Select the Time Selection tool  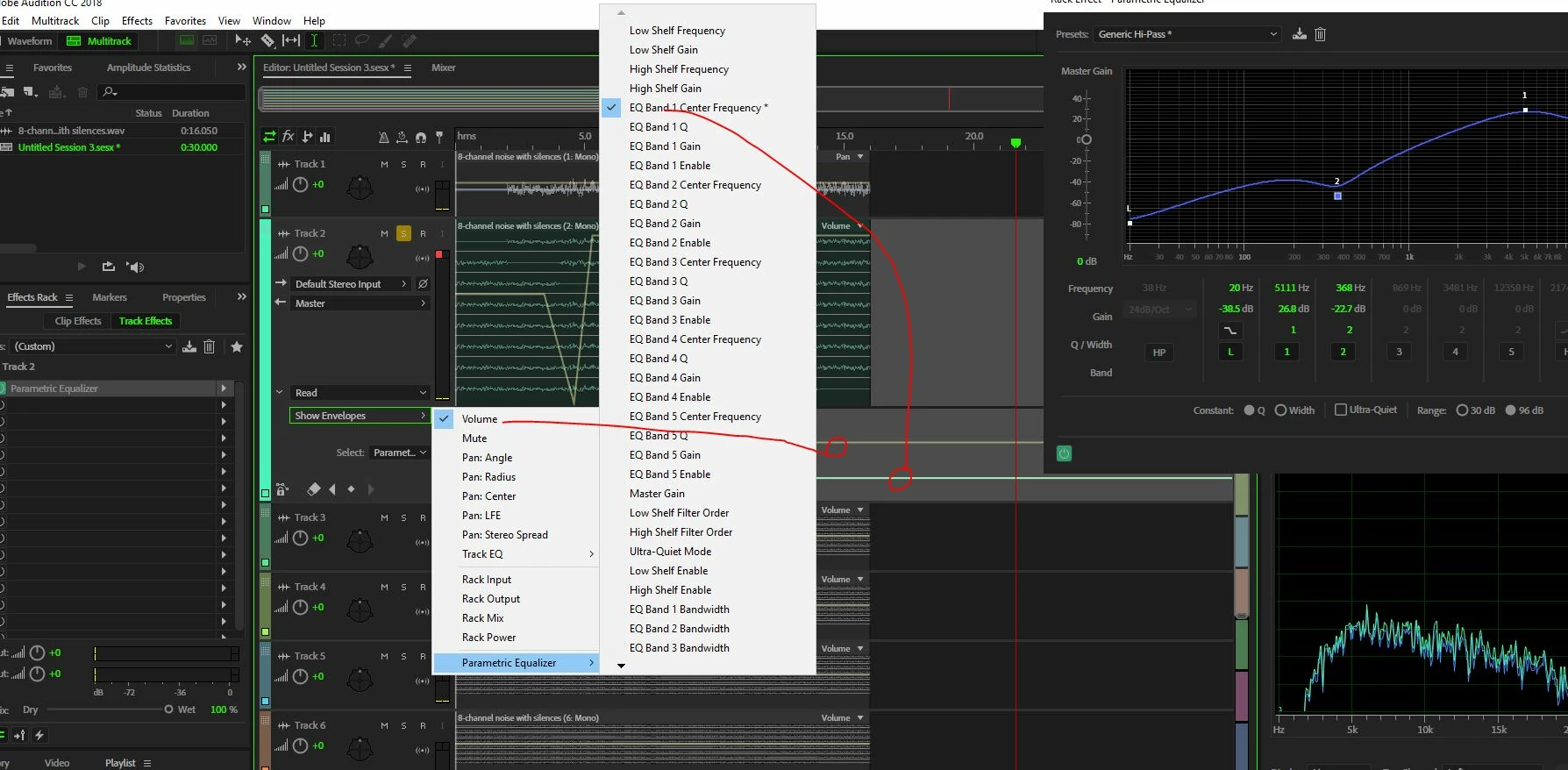tap(314, 40)
